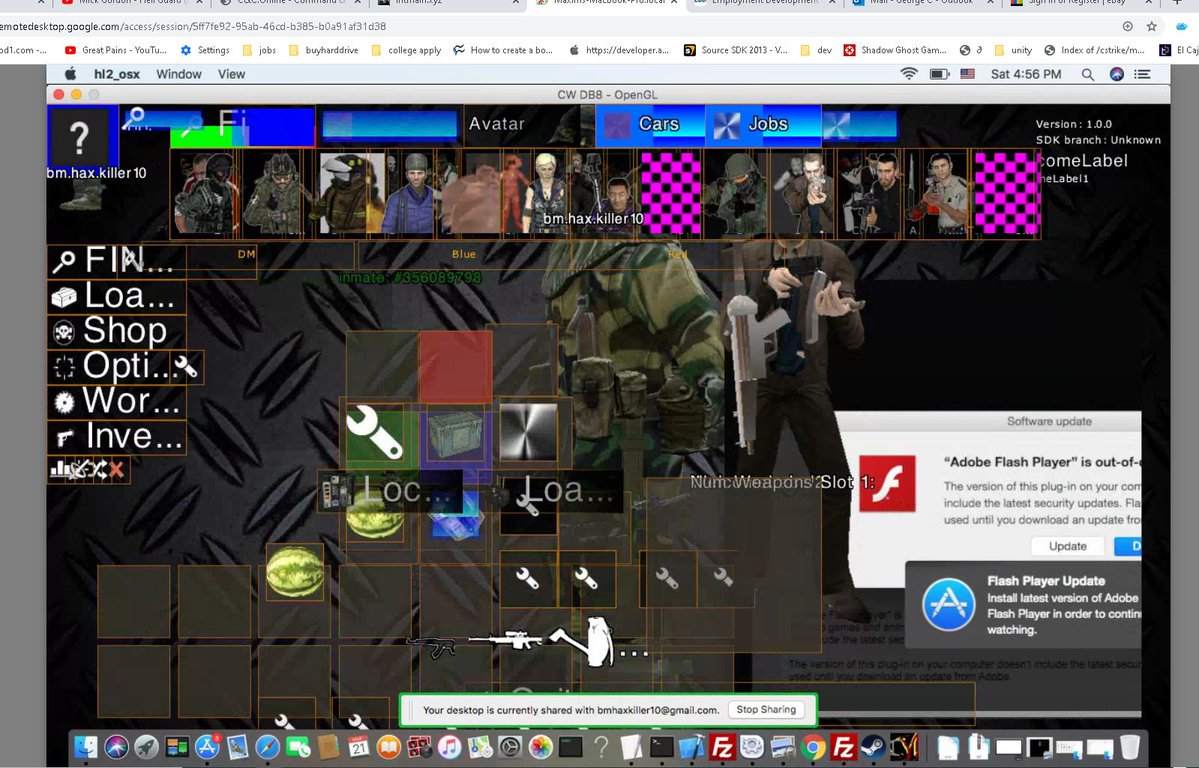Open Steam from the dock

pyautogui.click(x=873, y=747)
